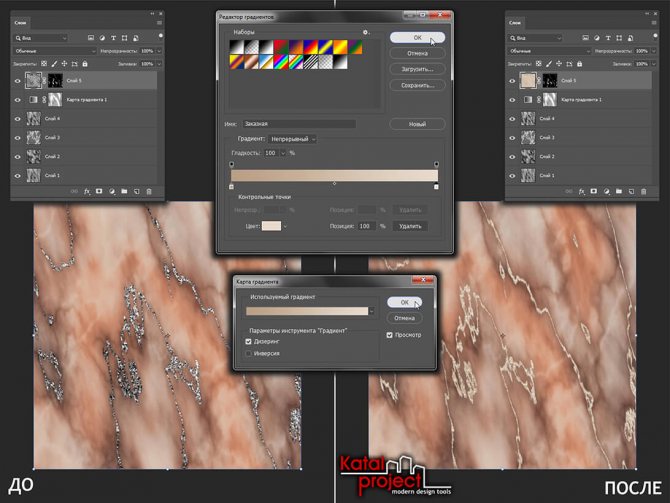Image resolution: width=670 pixels, height=503 pixels.
Task: Open gradient type dropdown Непрерывный
Action: (x=290, y=139)
